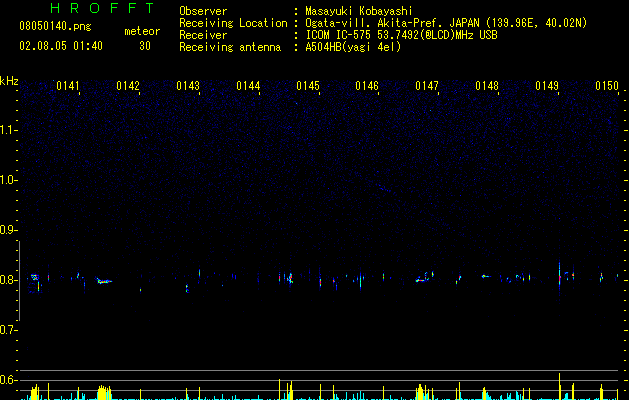This screenshot has height=400, width=629.
Task: Click the 0146 time marker
Action: coord(367,86)
